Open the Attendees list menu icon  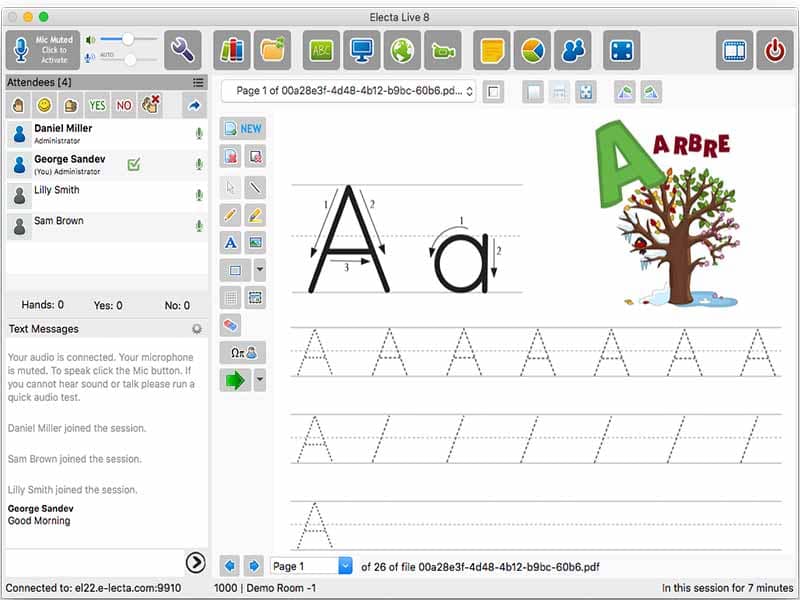coord(198,82)
